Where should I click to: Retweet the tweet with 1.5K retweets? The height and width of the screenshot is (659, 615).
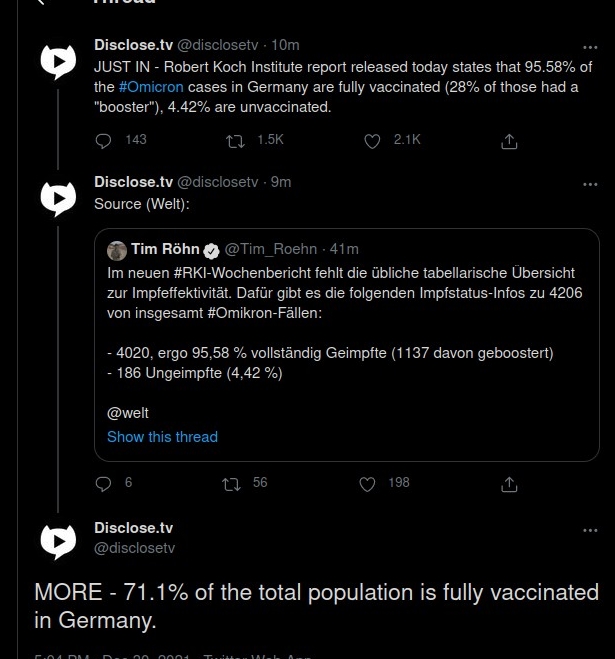[x=235, y=141]
